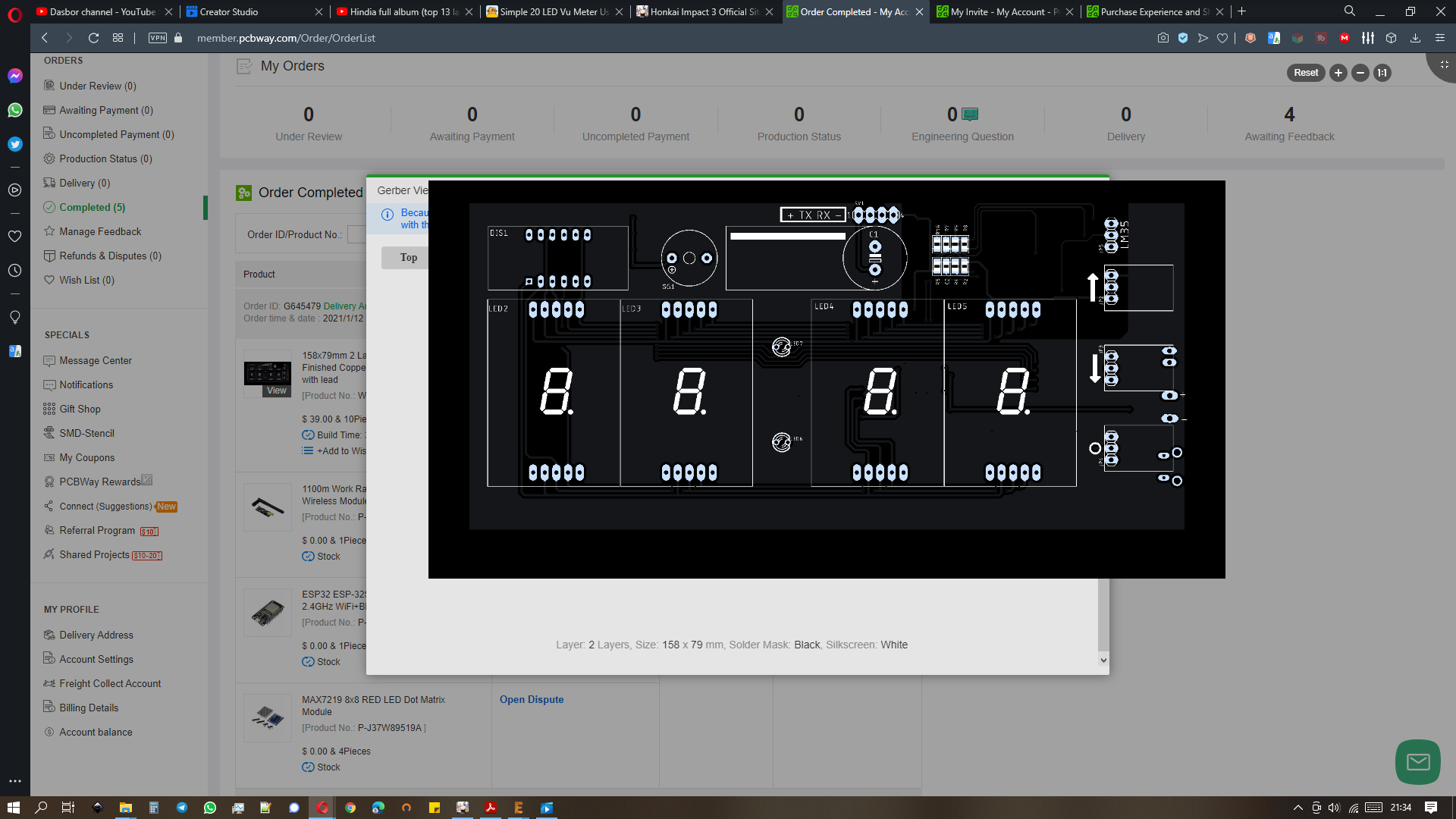Open Refunds & Disputes page

tap(110, 256)
